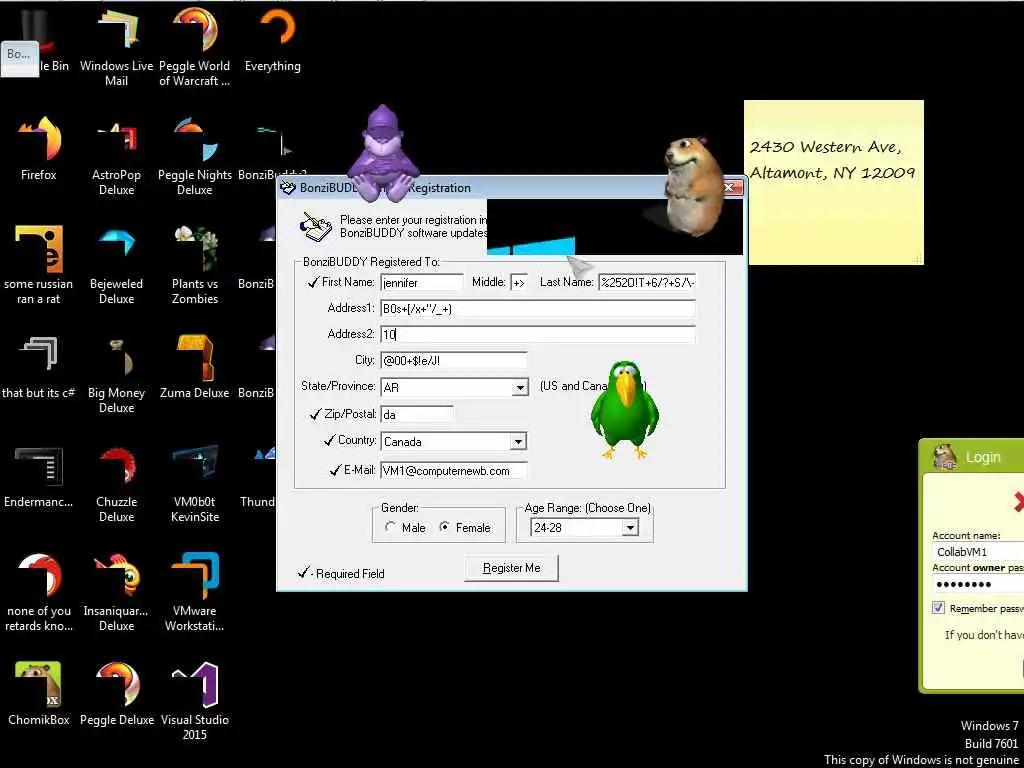
Task: Click the yellow sticky note address
Action: [x=833, y=159]
